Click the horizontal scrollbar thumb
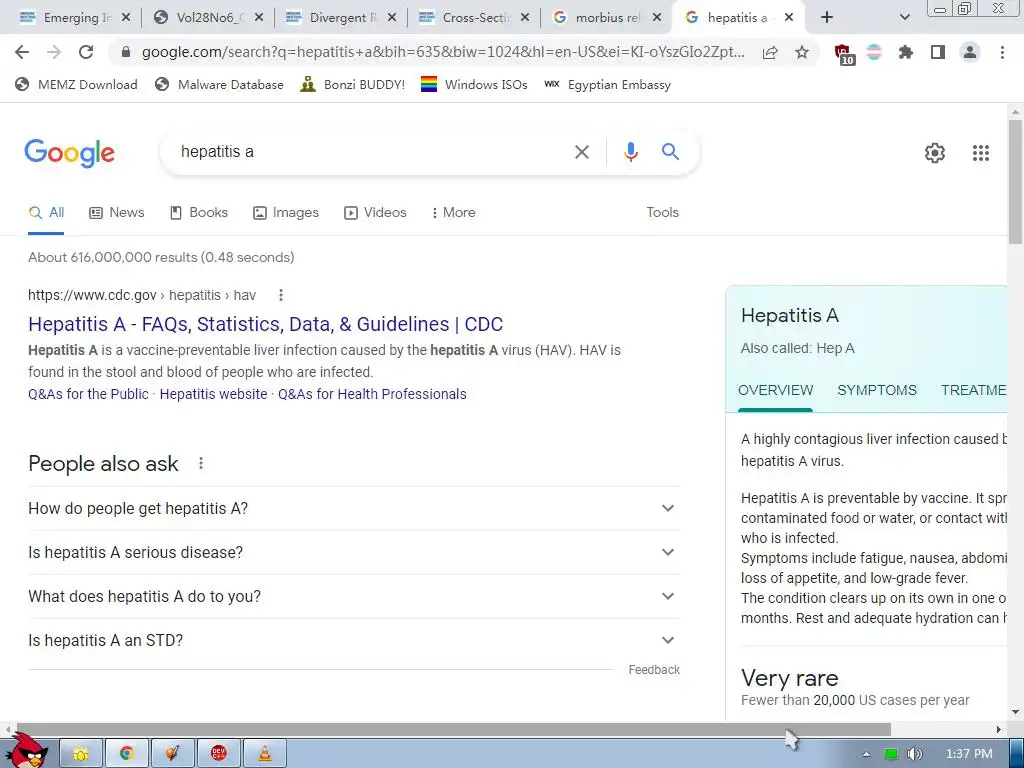Viewport: 1024px width, 768px height. 454,729
